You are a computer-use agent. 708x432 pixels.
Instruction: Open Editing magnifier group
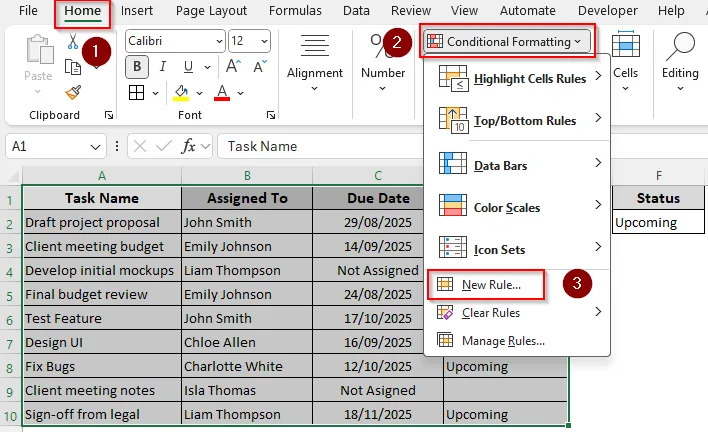680,62
